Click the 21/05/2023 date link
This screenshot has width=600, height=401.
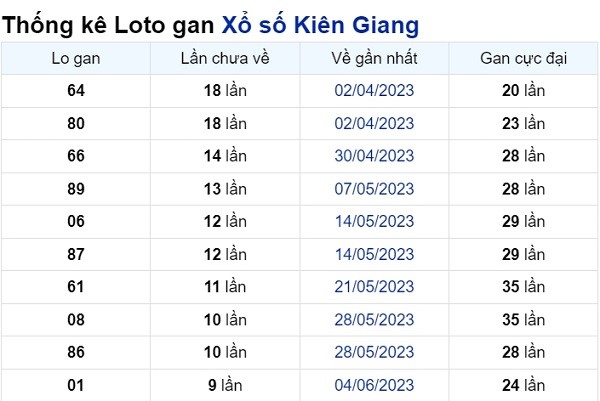[x=374, y=287]
